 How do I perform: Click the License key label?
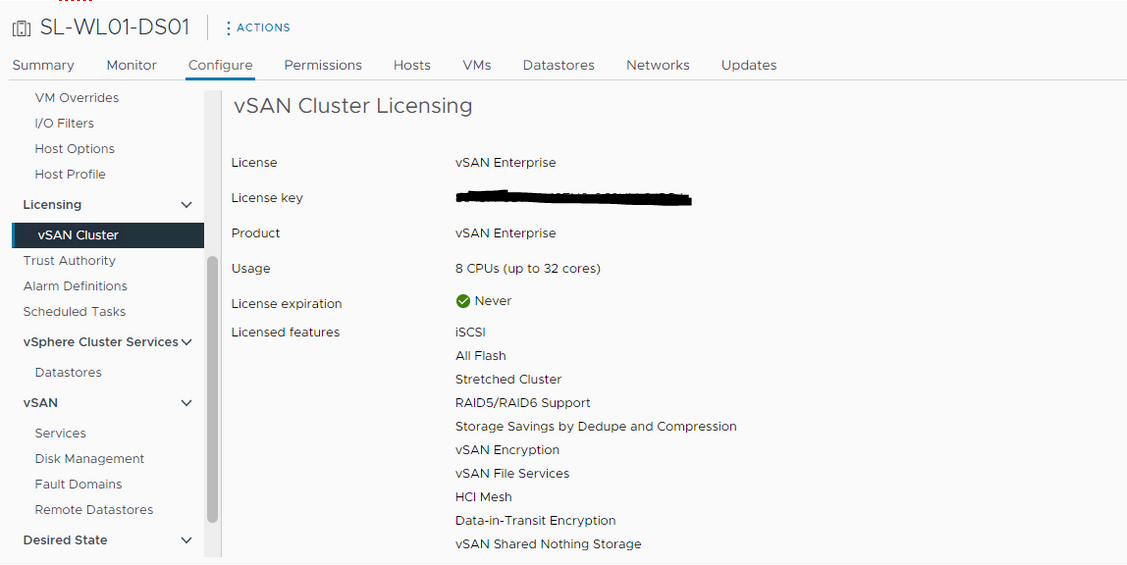(267, 198)
